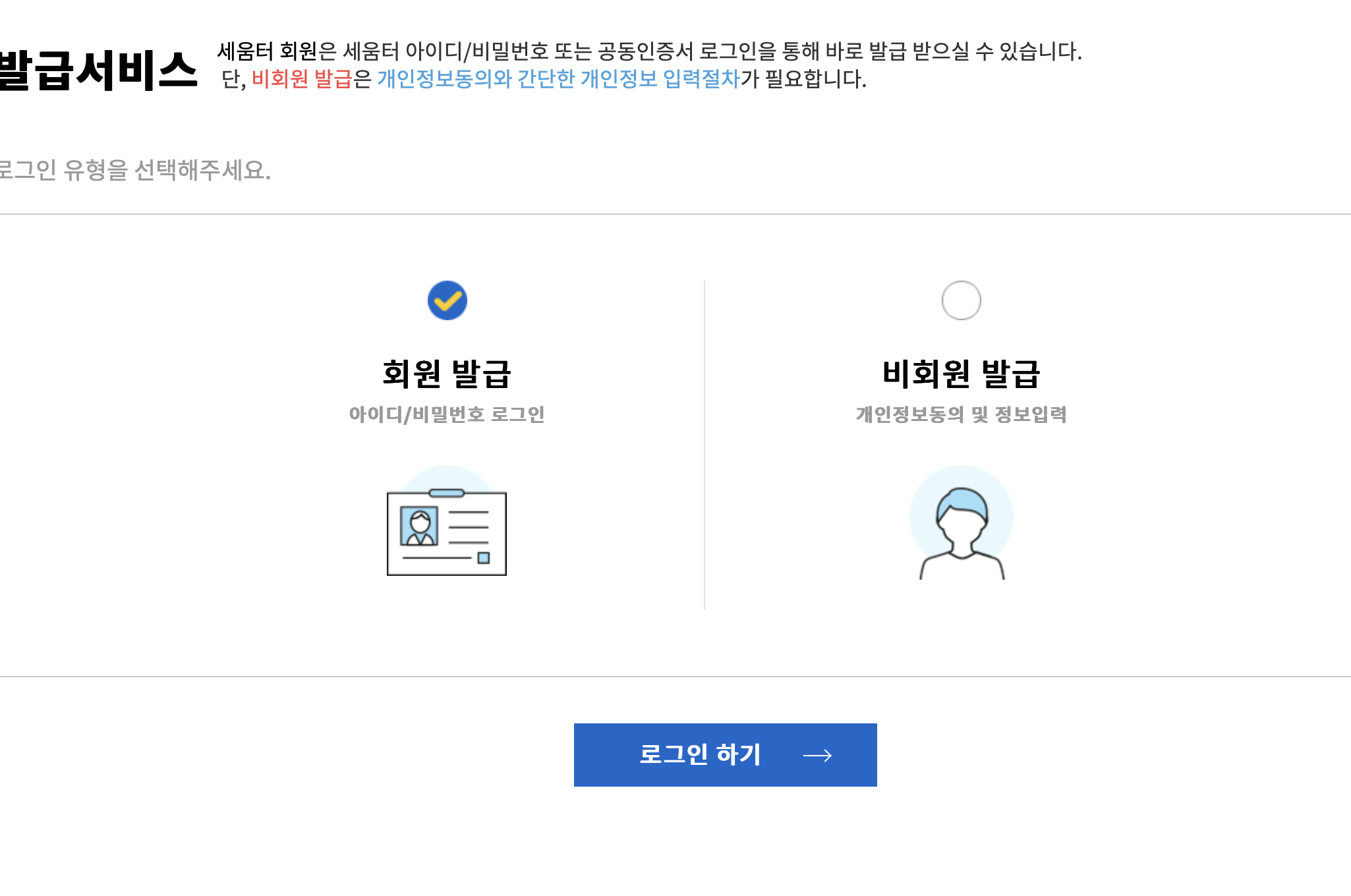Click the 세움터 회원 description sentence
Viewport: 1351px width, 896px height.
[649, 51]
